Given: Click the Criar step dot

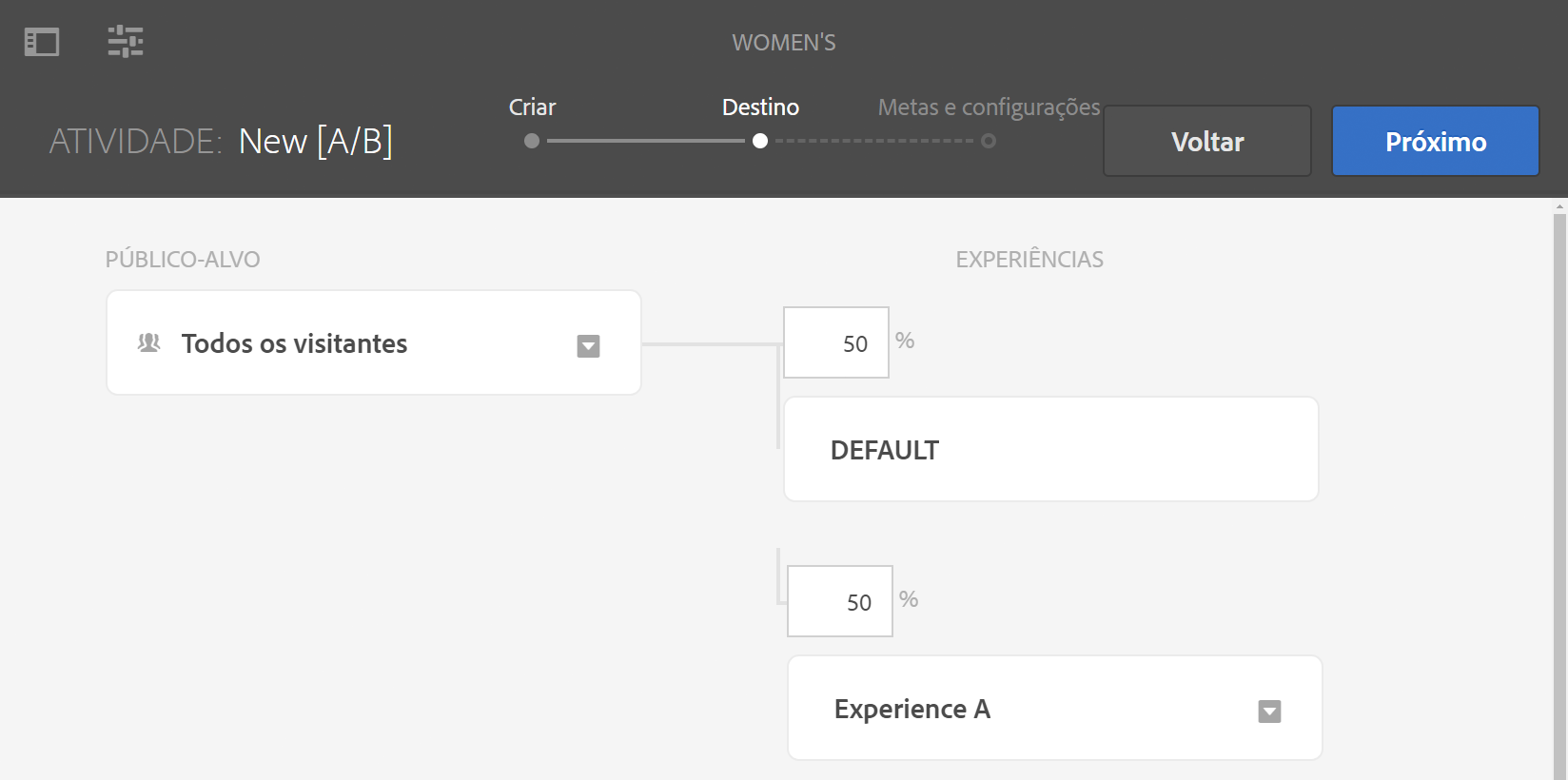Looking at the screenshot, I should (x=532, y=141).
